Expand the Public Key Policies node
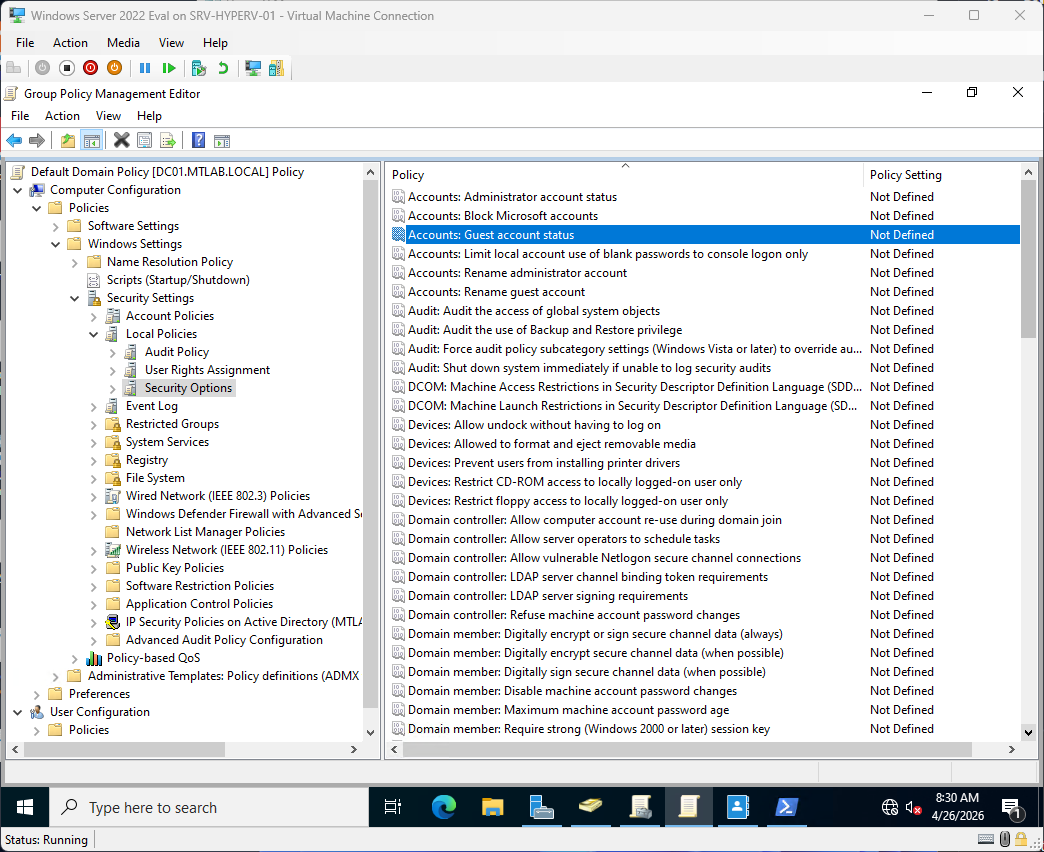This screenshot has width=1044, height=852. tap(94, 568)
